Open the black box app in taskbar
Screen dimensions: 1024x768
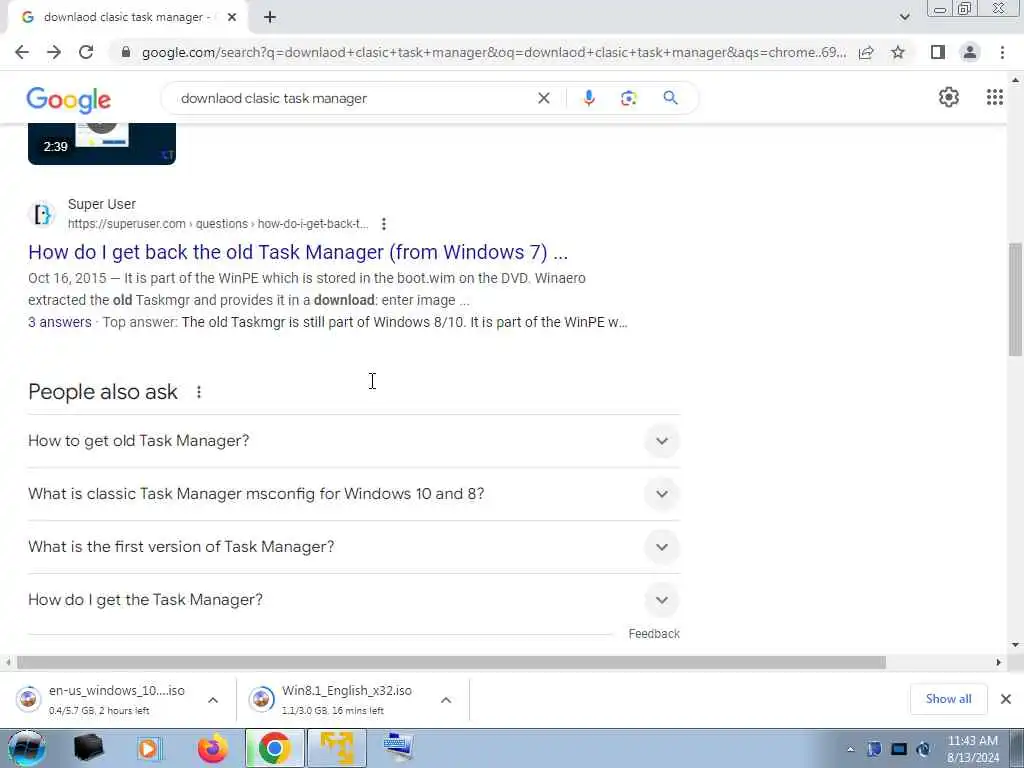click(89, 748)
